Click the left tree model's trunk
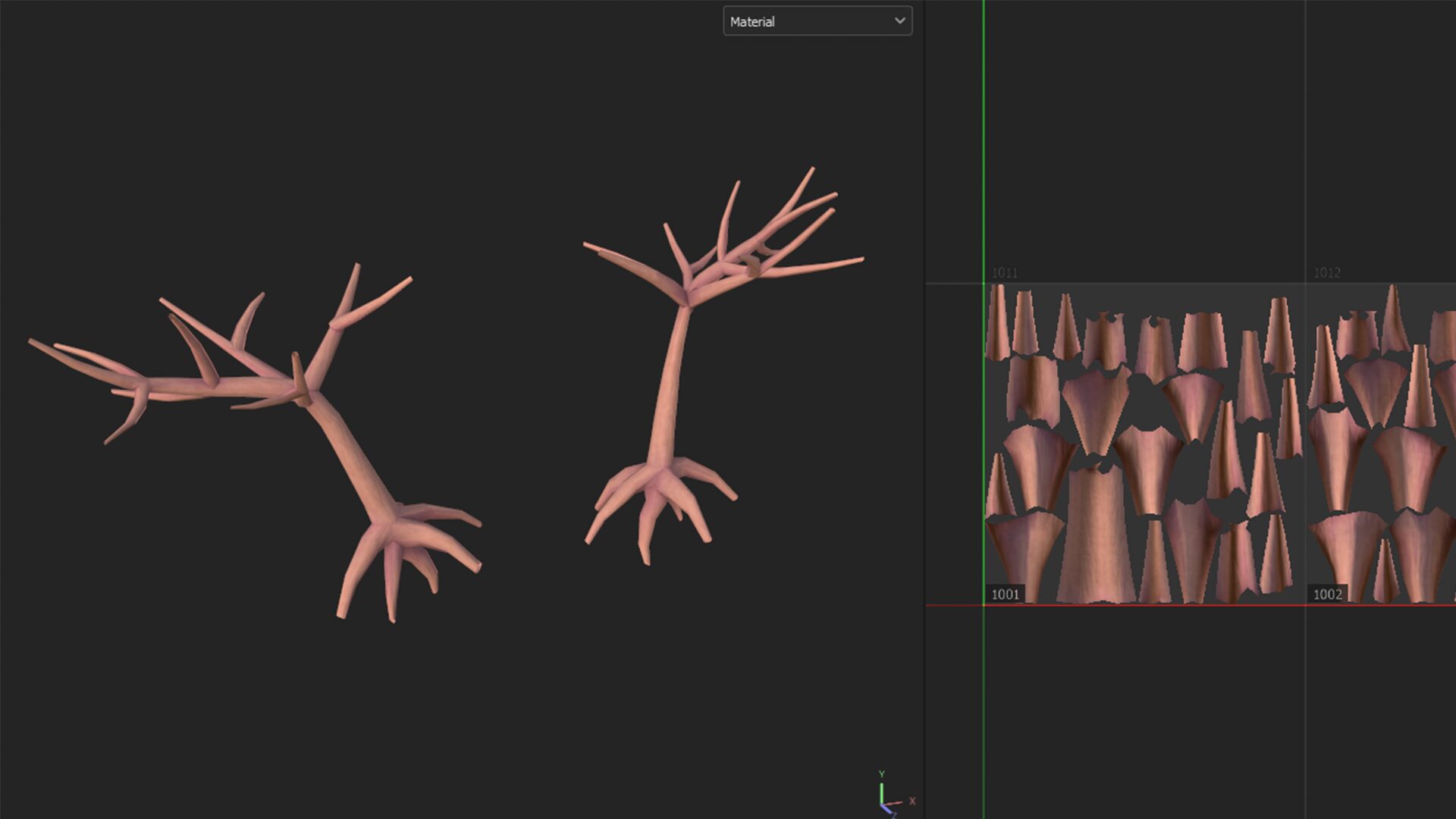Image resolution: width=1456 pixels, height=819 pixels. (x=353, y=455)
